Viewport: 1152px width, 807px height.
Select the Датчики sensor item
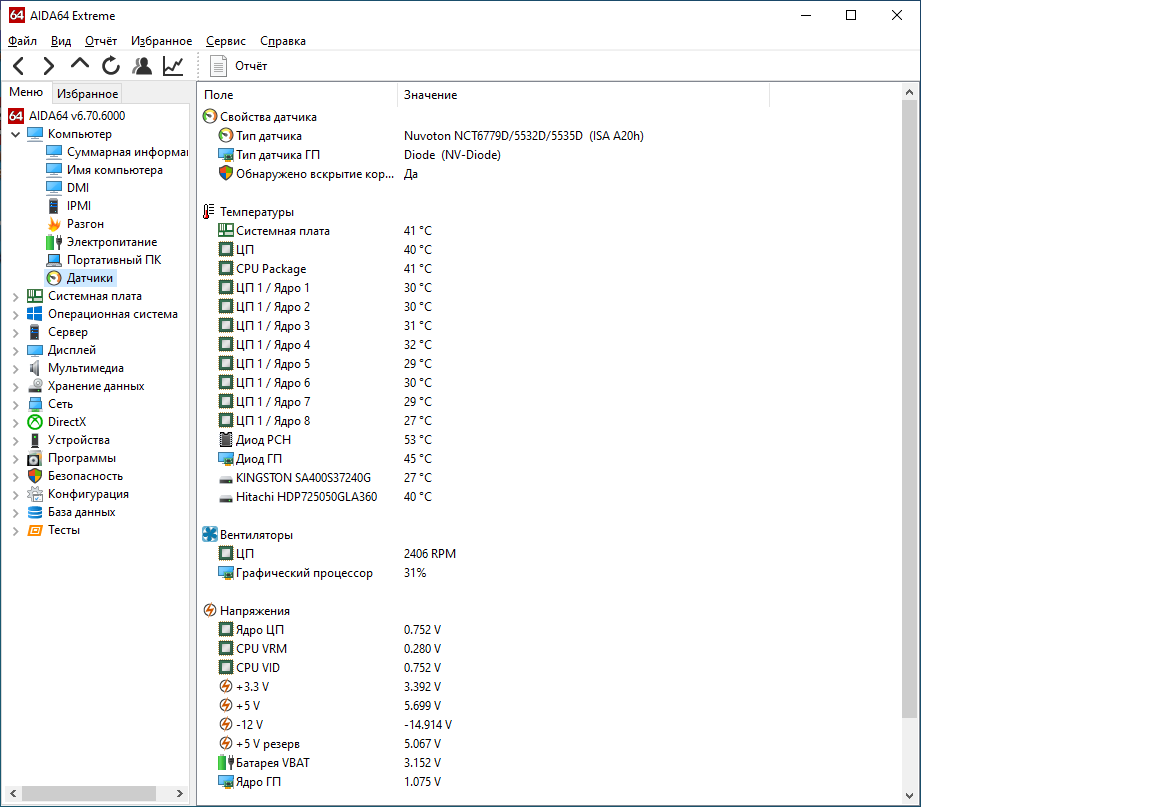[80, 278]
